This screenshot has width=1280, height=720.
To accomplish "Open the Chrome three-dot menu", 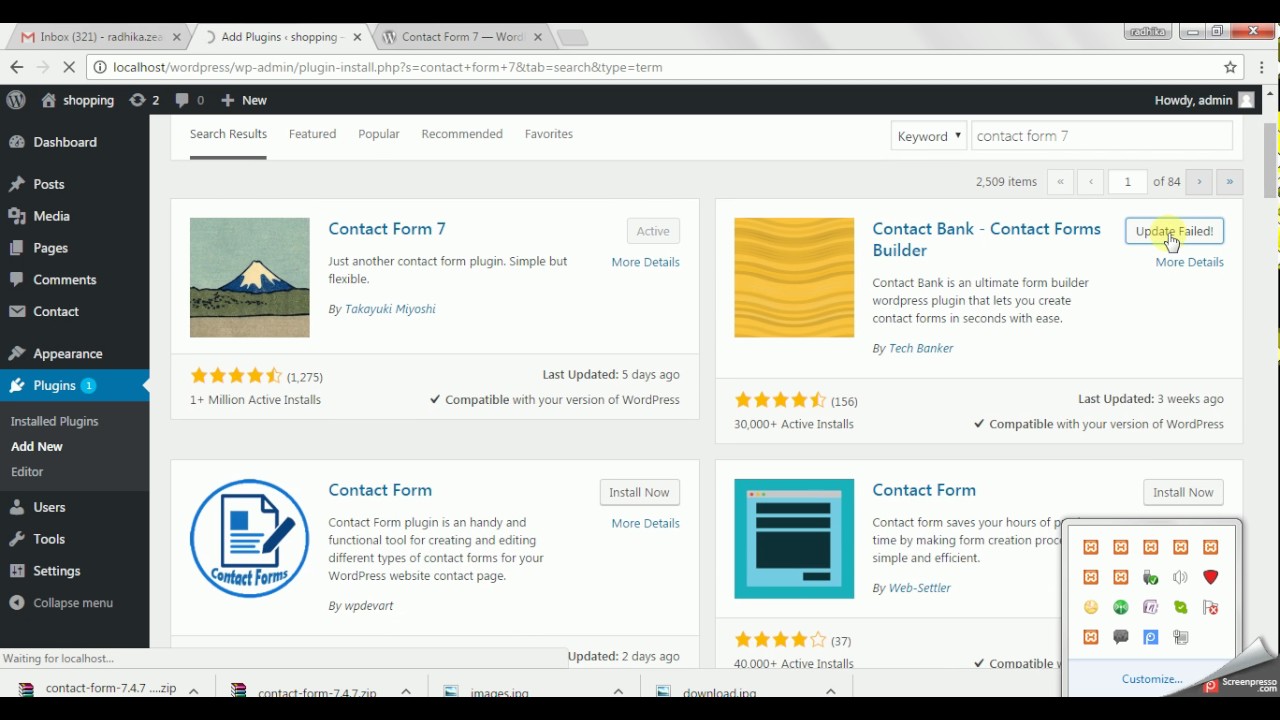I will click(x=1263, y=67).
